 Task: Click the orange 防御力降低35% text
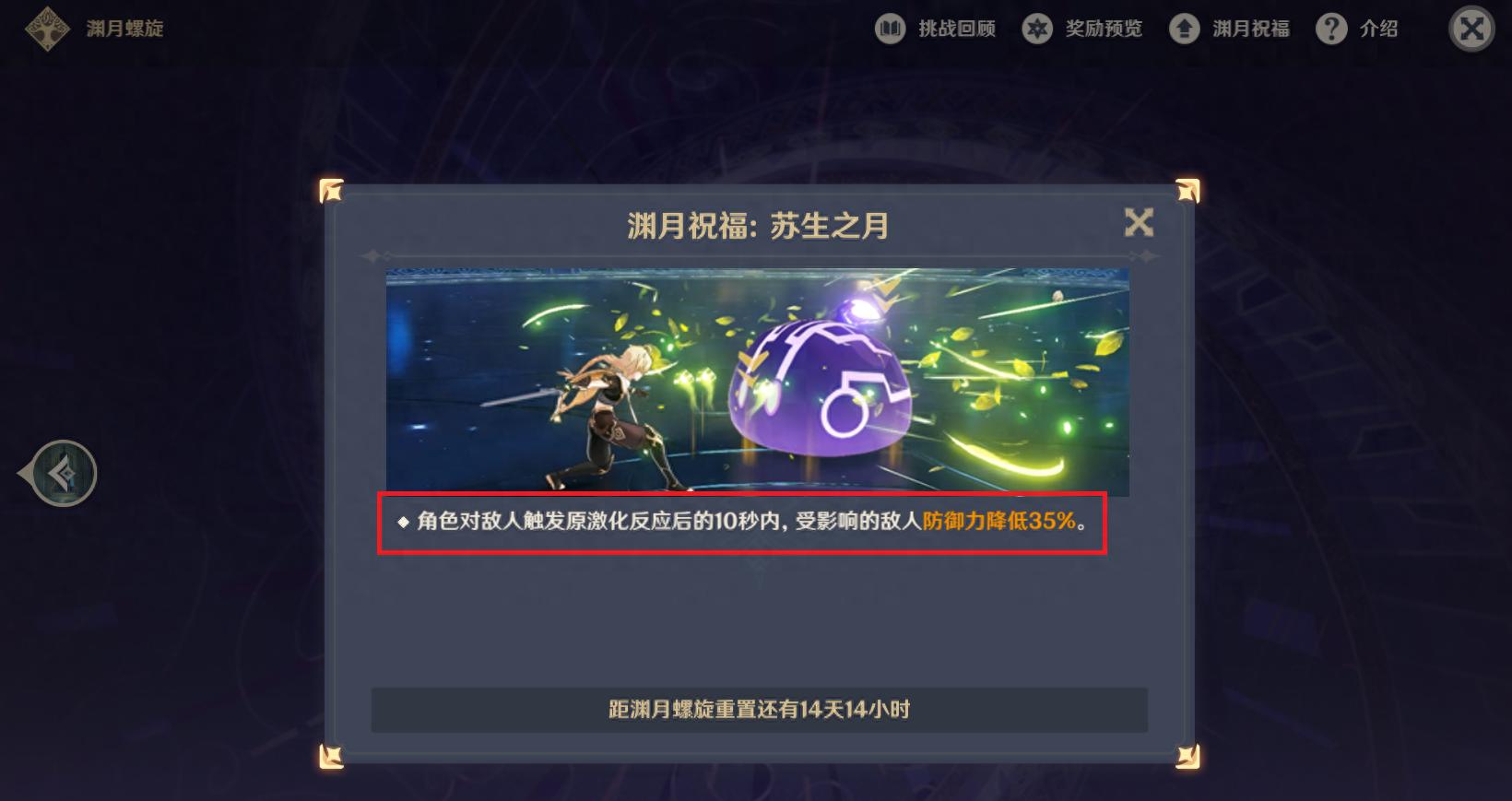tap(999, 522)
